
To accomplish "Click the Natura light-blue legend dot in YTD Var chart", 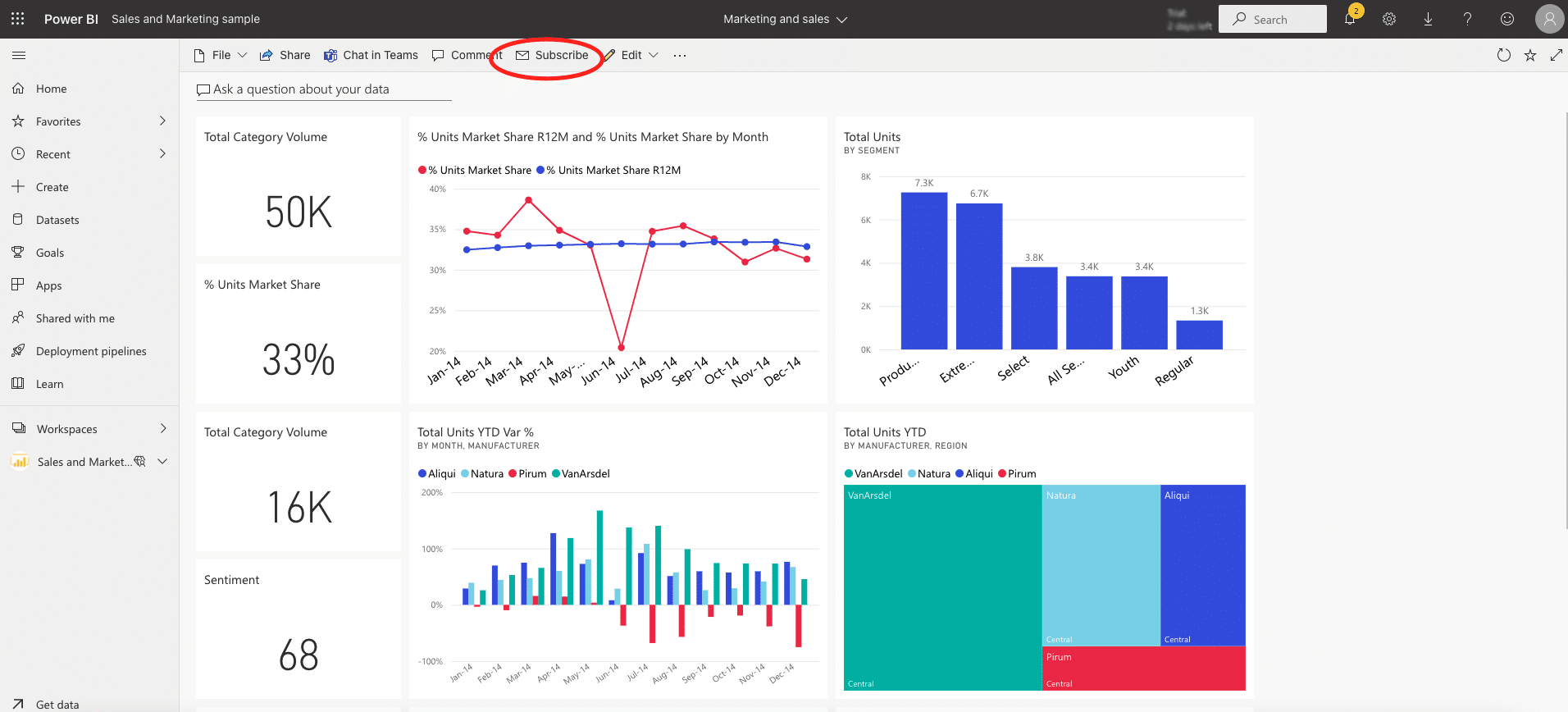I will click(x=465, y=473).
